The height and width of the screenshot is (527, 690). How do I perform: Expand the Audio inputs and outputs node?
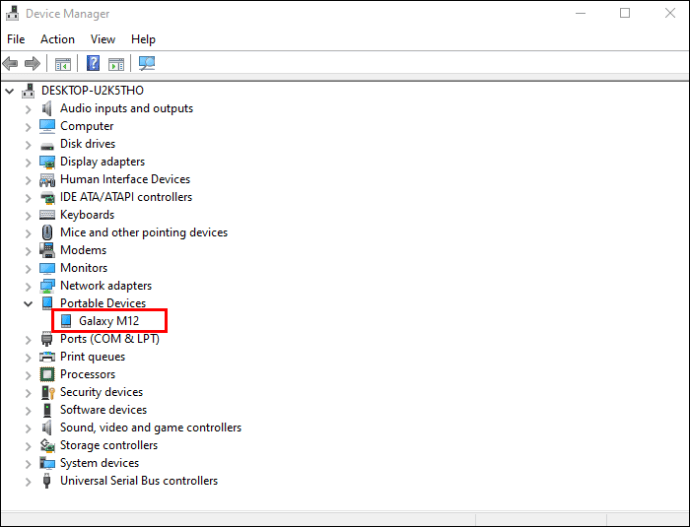click(x=28, y=109)
